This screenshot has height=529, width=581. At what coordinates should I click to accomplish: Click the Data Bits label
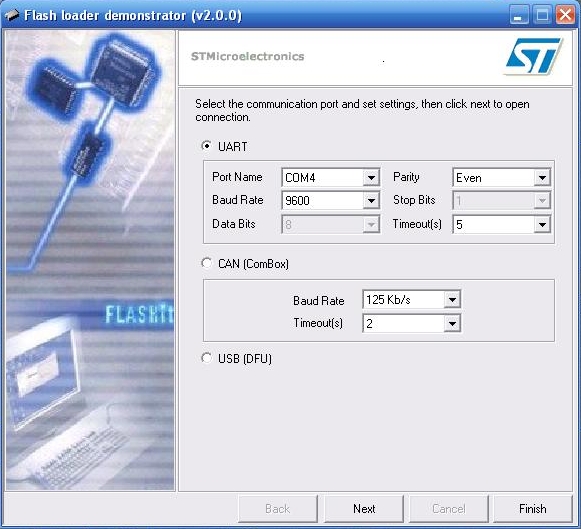233,224
